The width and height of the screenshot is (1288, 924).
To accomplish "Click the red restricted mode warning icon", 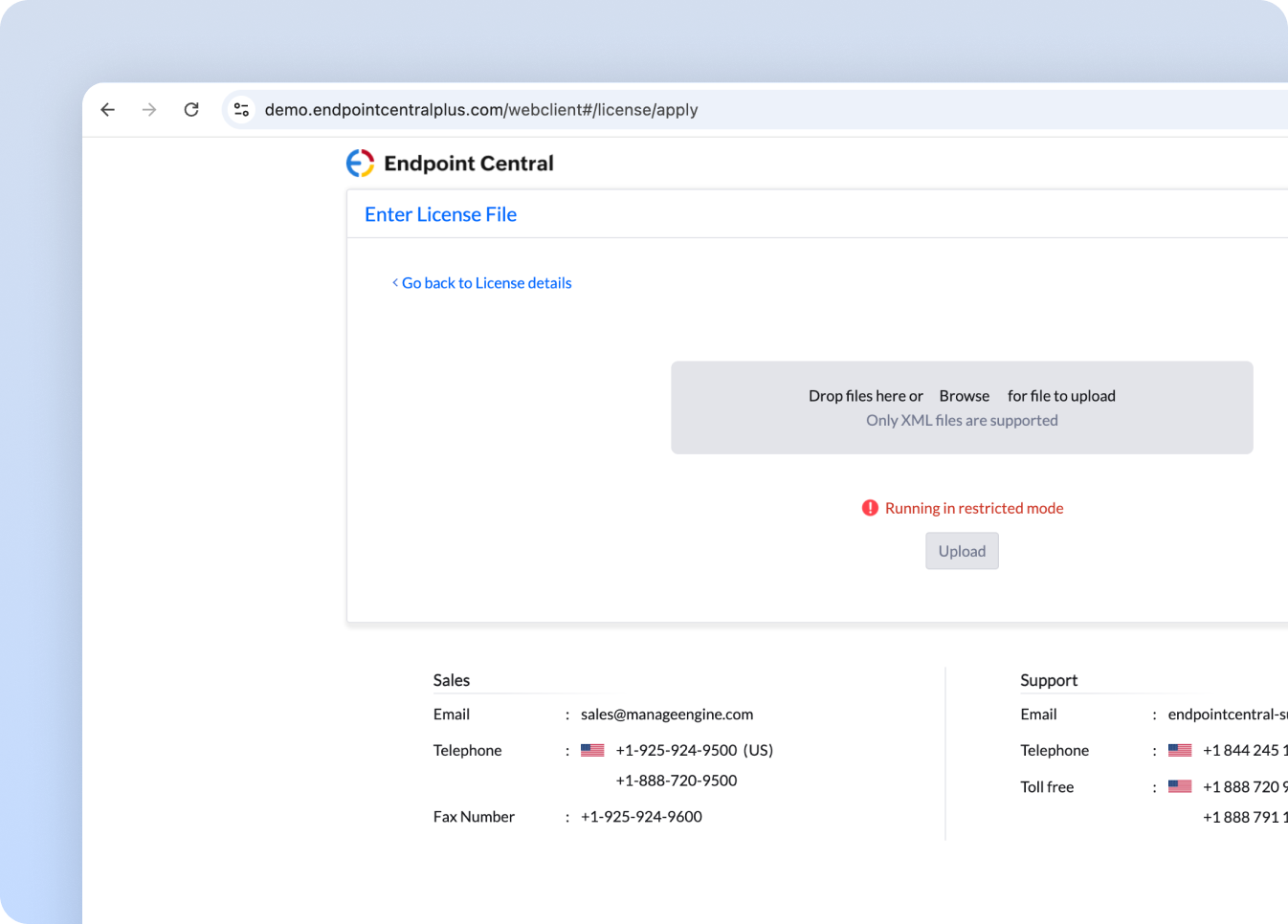I will coord(870,508).
